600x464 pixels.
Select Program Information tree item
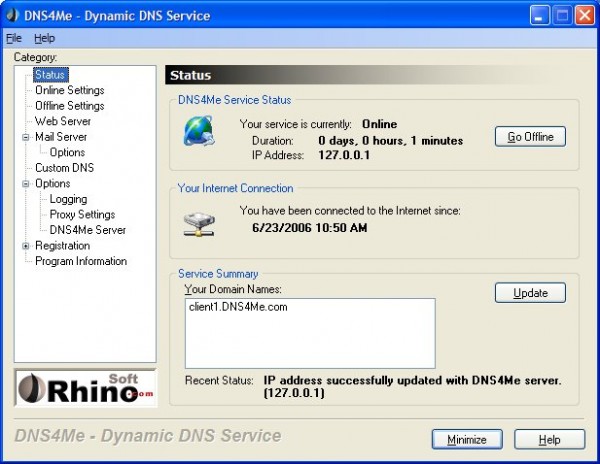click(81, 261)
